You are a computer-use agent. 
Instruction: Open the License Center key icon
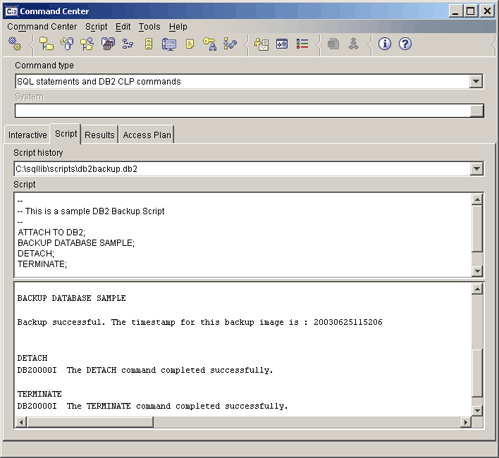[x=210, y=44]
